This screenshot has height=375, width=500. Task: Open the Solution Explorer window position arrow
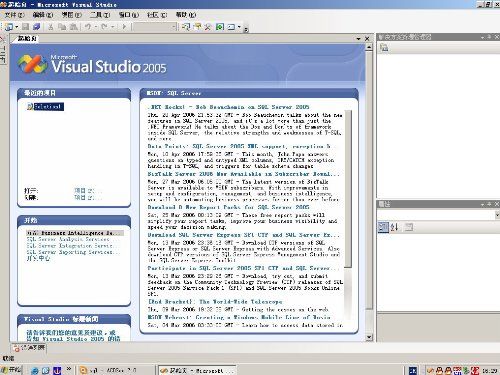483,37
